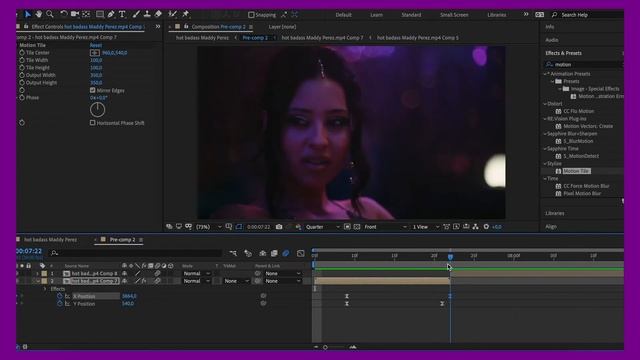Toggle Motion Blur switch enable in timeline
640x360 pixels.
click(x=286, y=253)
